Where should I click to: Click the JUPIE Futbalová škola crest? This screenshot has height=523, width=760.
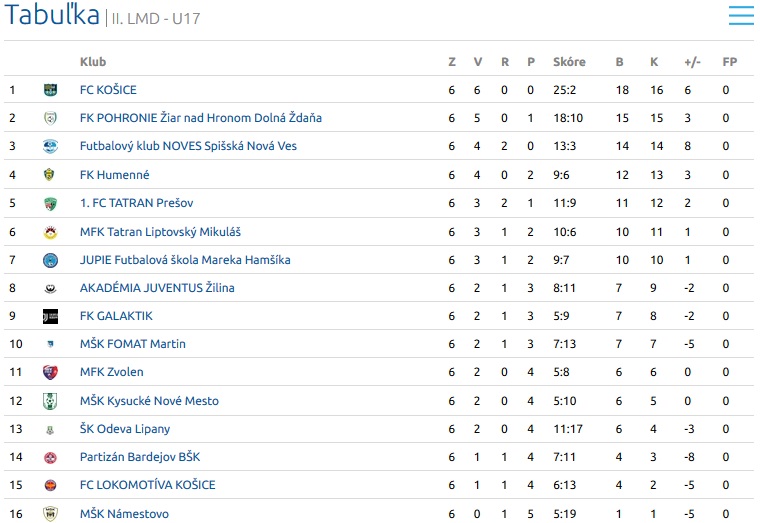coord(50,260)
